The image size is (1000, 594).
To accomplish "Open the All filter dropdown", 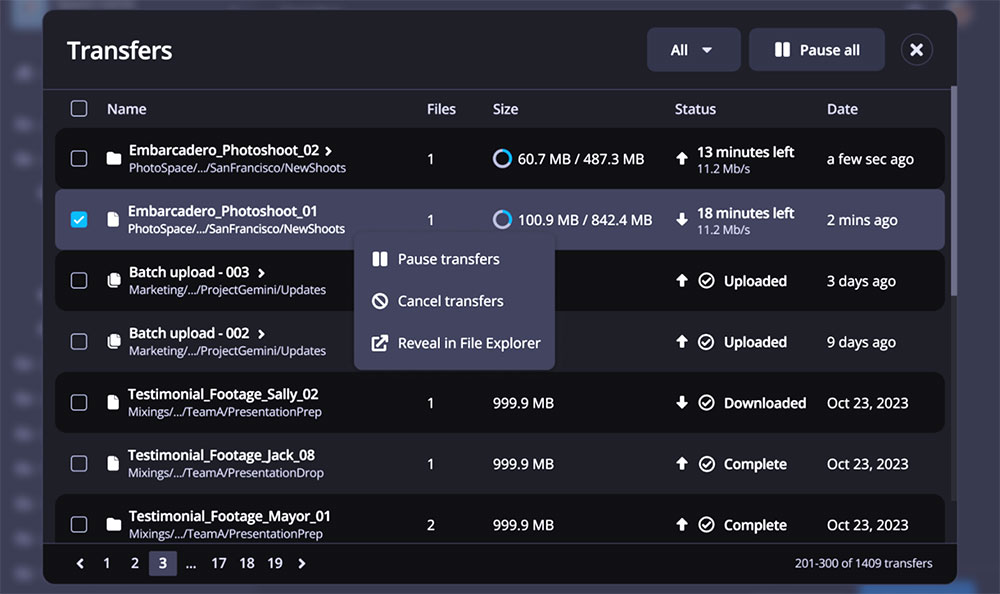I will coord(693,50).
